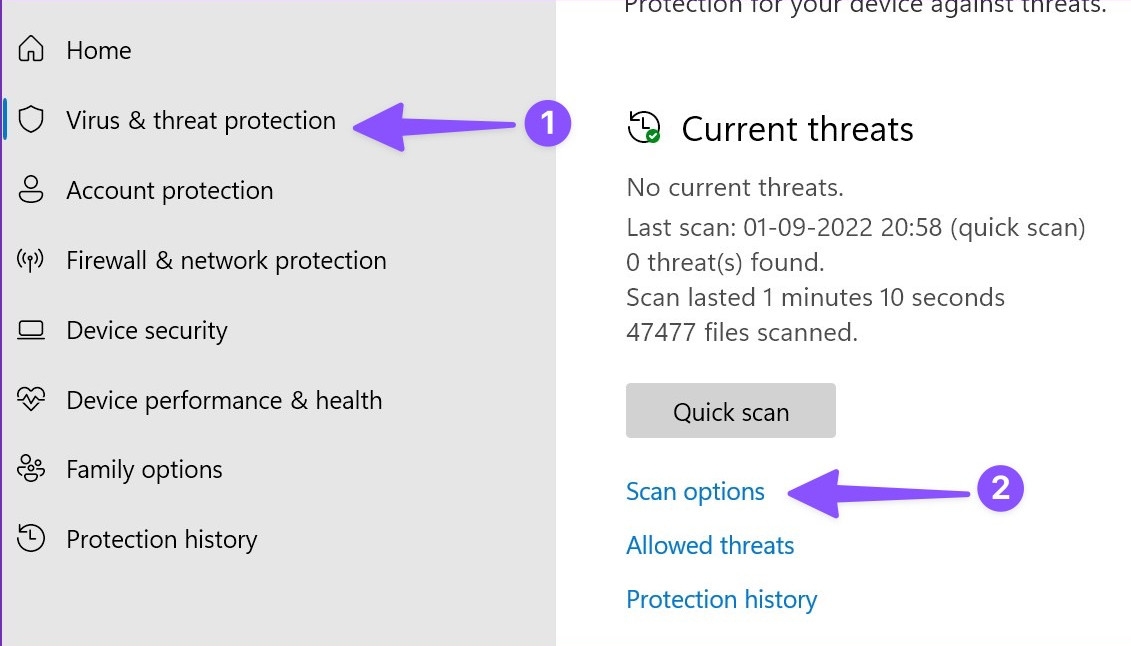Click the Family options people icon

(32, 469)
